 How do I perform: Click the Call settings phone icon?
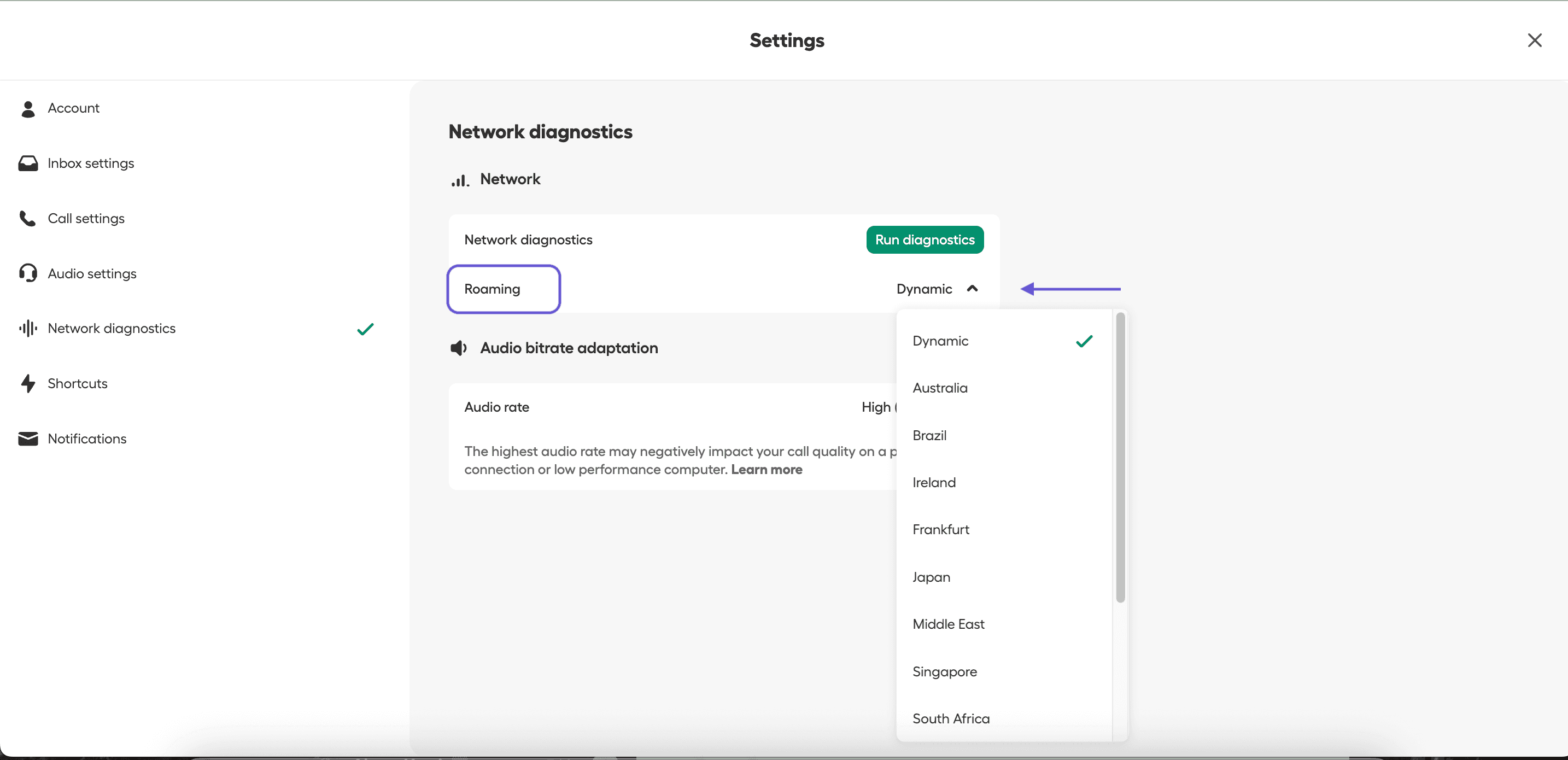pos(27,219)
